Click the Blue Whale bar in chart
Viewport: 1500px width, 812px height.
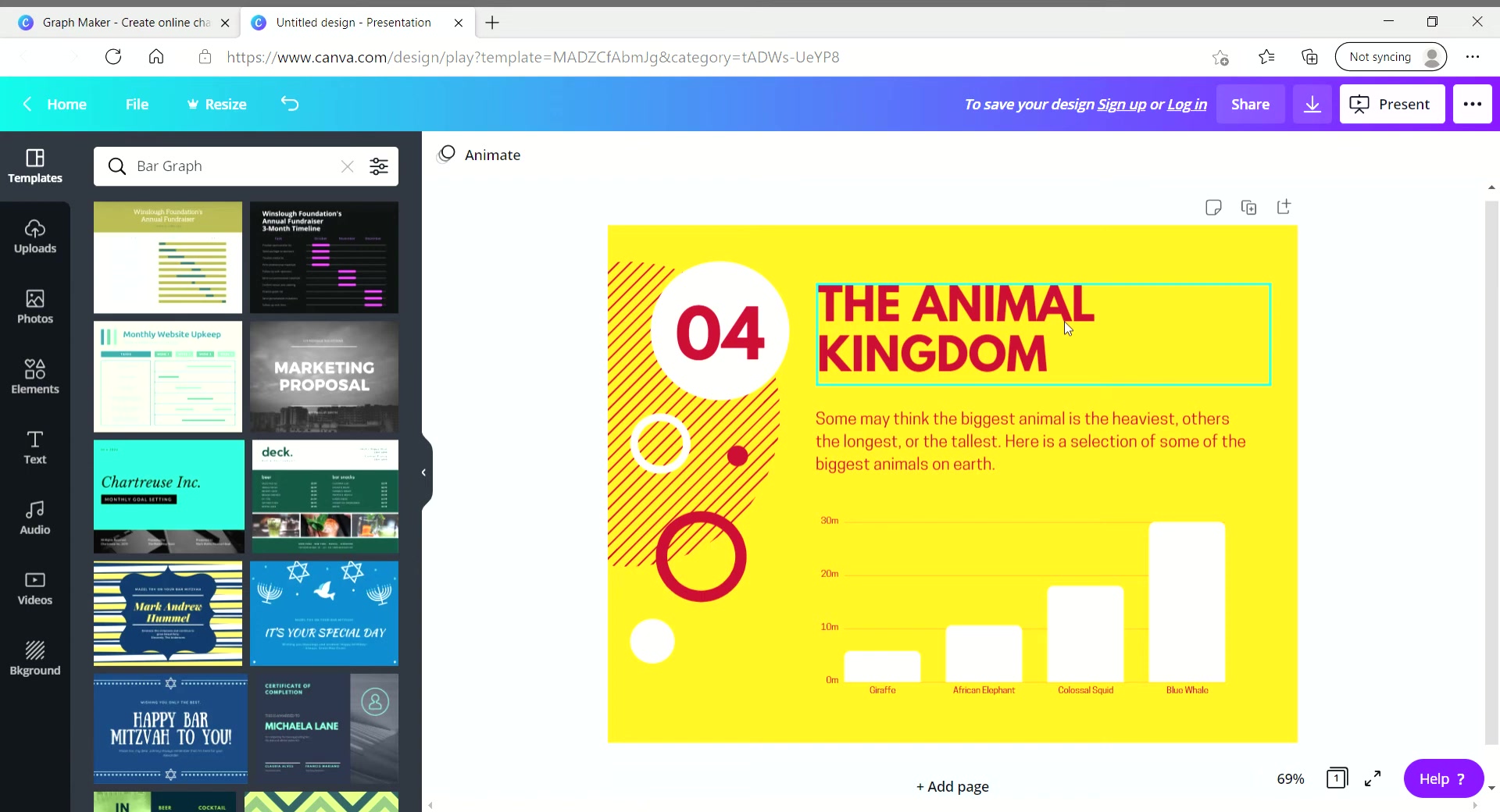[1187, 602]
